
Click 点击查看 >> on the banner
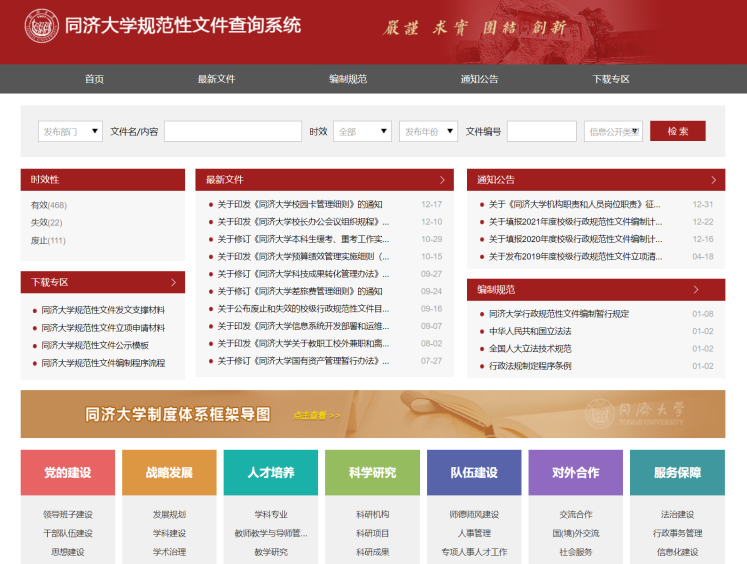click(316, 415)
